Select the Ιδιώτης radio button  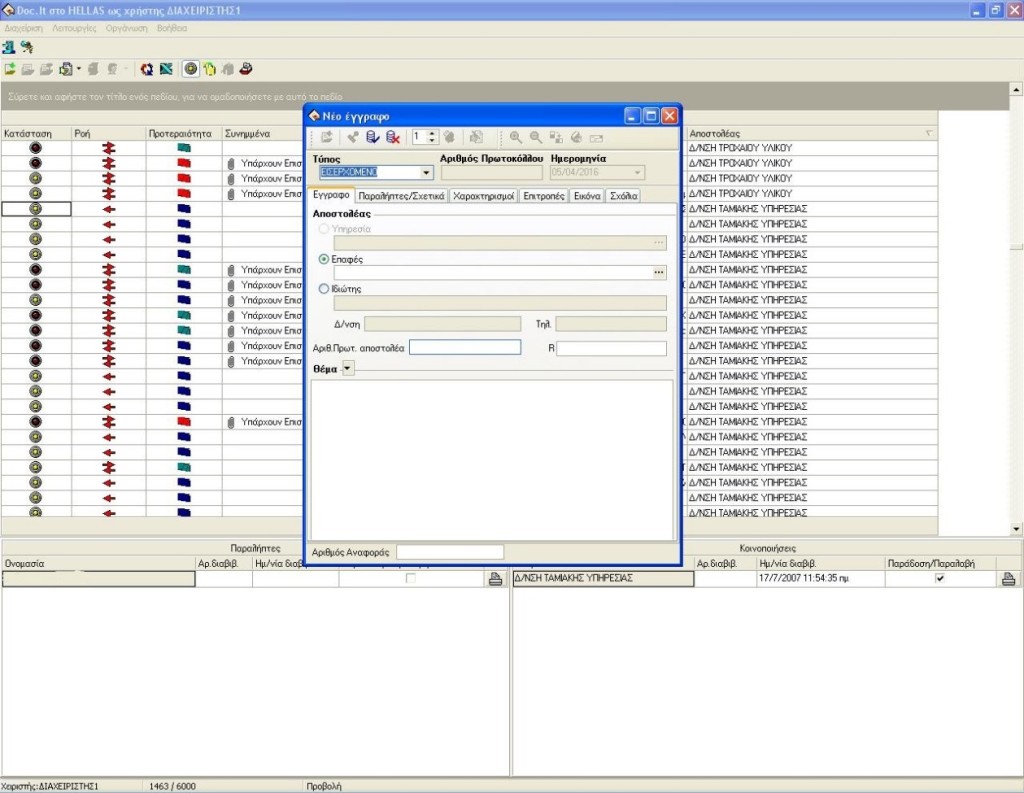point(323,289)
